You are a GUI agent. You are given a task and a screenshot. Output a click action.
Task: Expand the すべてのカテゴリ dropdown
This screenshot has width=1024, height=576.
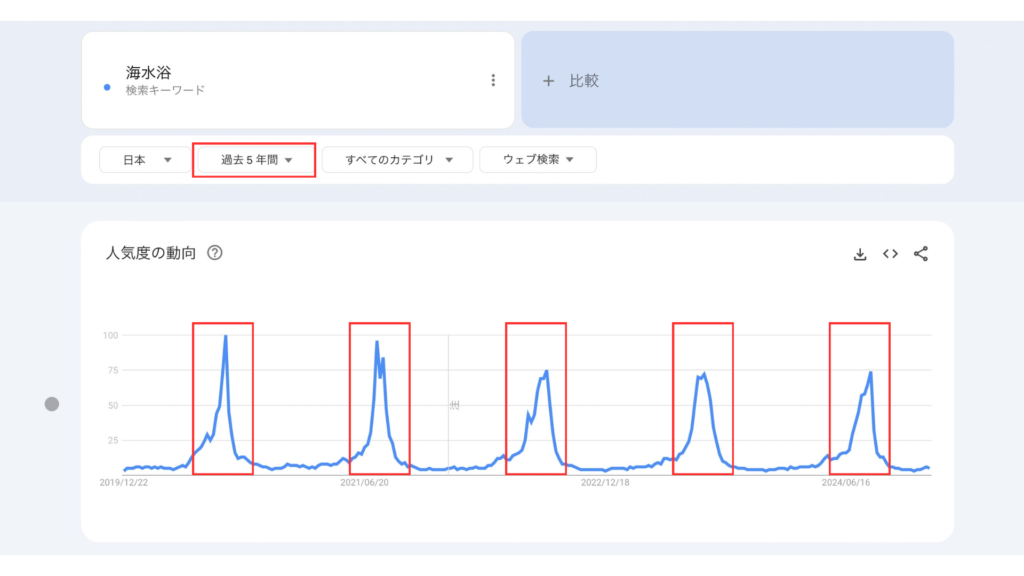[397, 160]
